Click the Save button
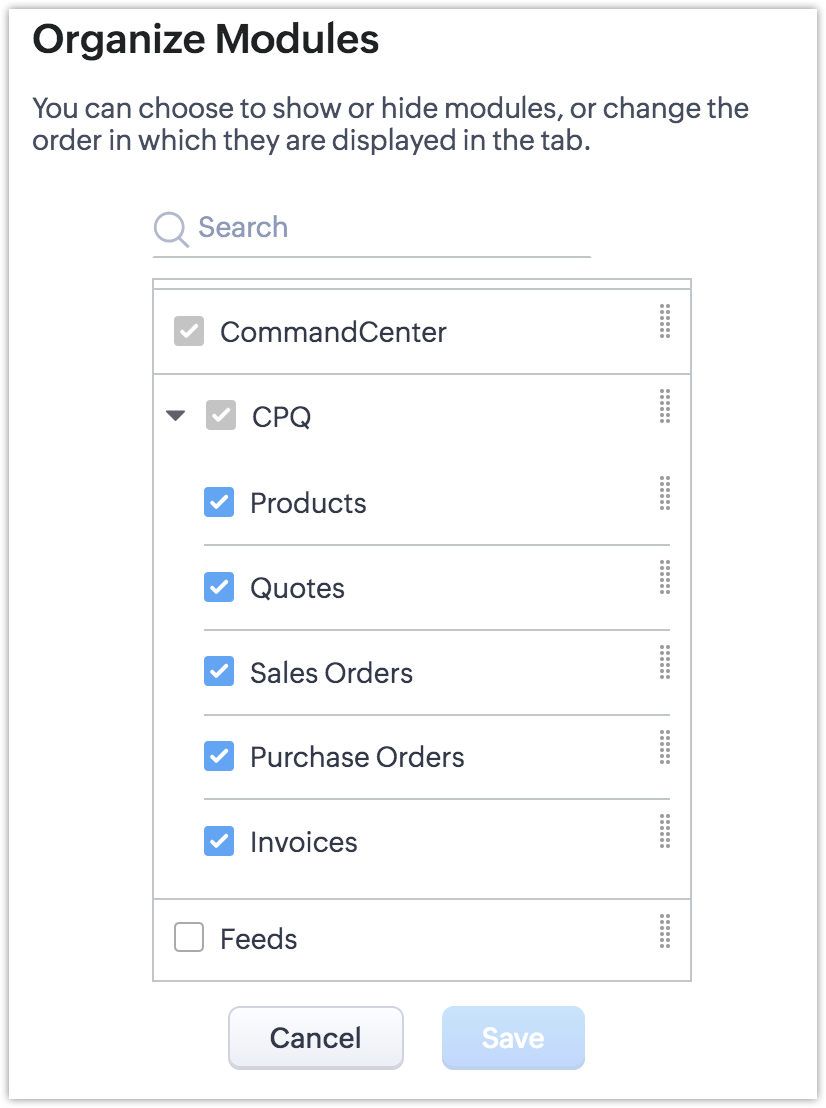 [513, 1038]
